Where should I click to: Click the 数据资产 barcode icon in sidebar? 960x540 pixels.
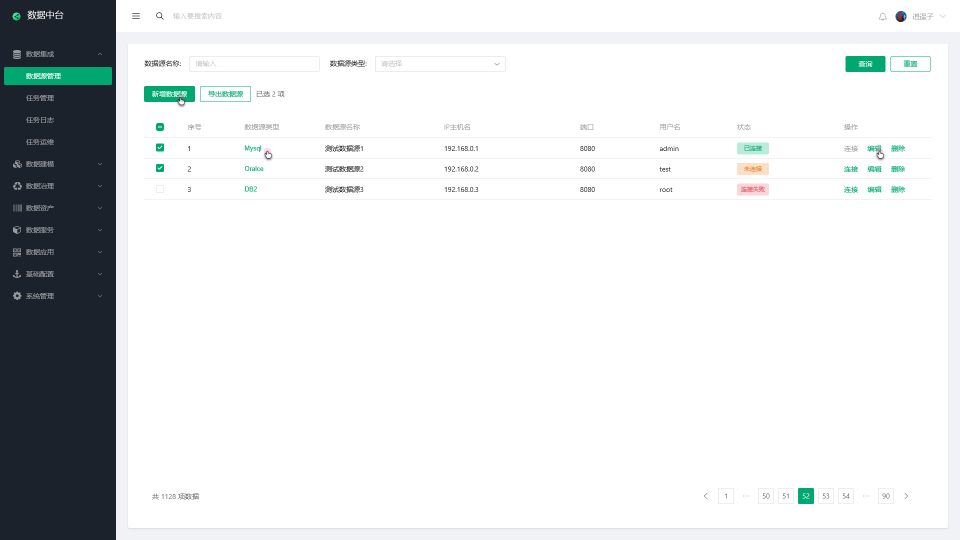(x=17, y=208)
